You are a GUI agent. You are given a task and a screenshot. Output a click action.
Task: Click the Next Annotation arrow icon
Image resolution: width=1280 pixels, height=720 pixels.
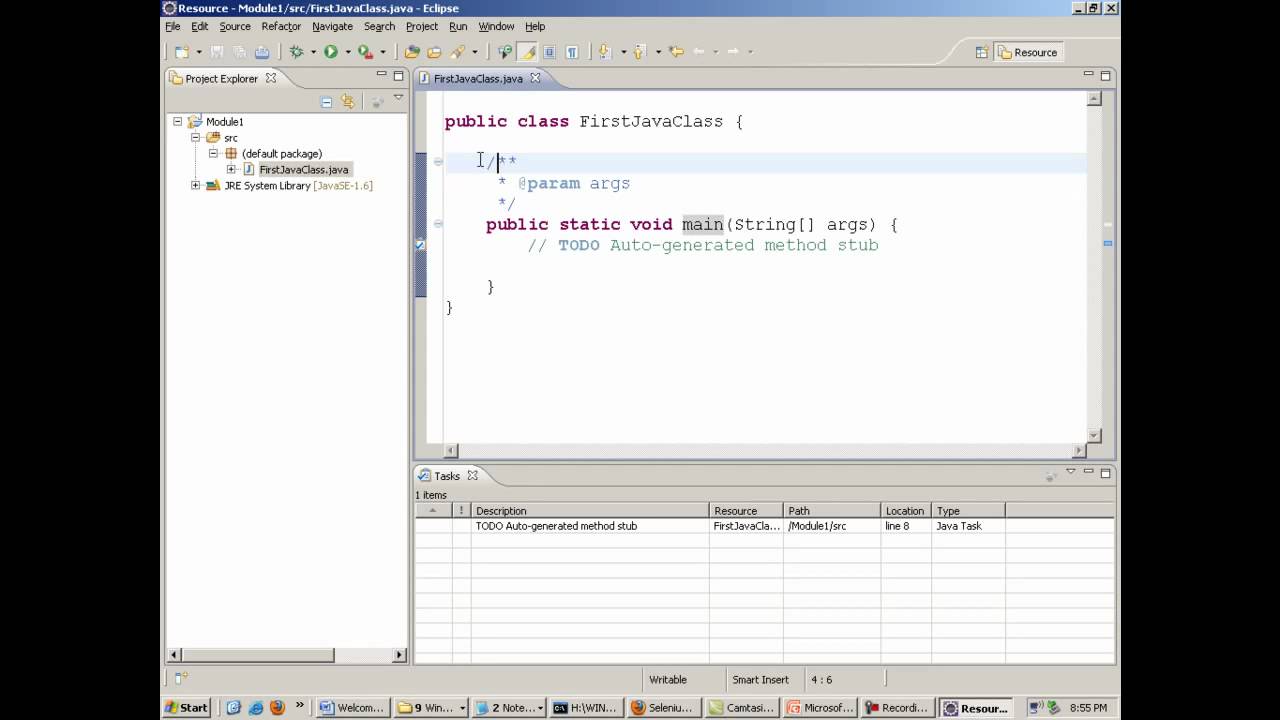(x=604, y=52)
